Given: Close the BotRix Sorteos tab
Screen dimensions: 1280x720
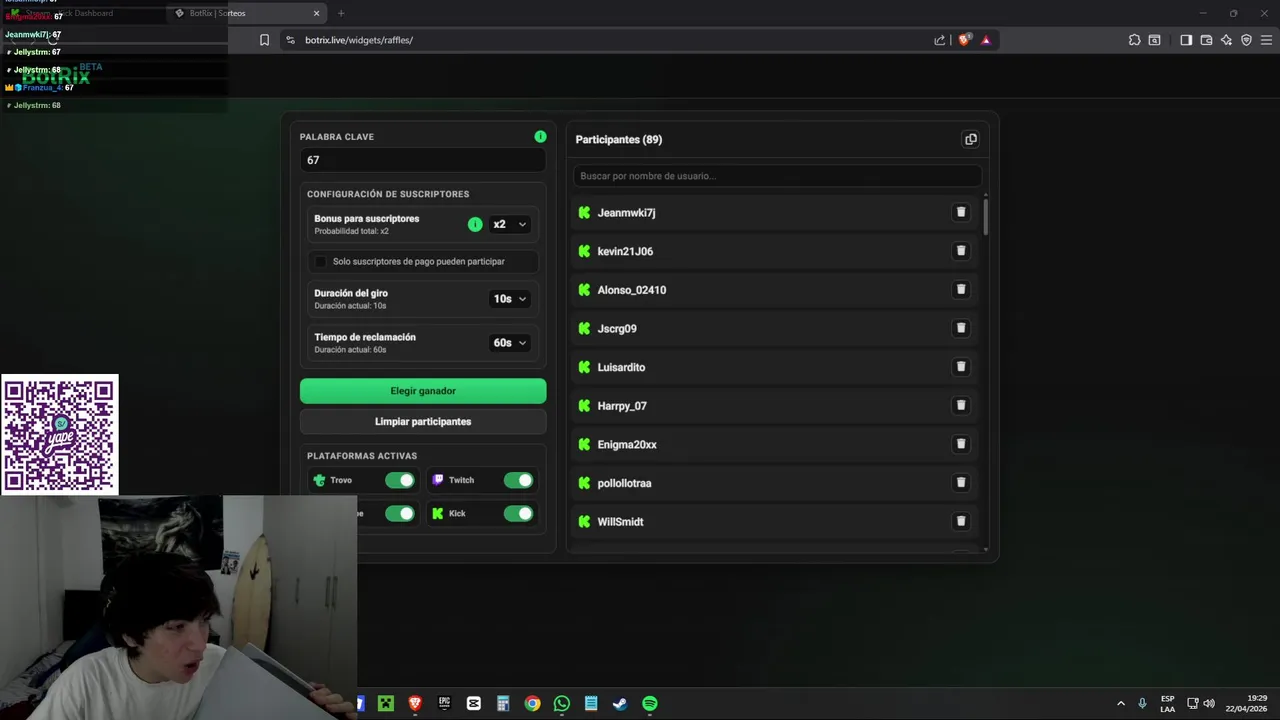Looking at the screenshot, I should [x=316, y=13].
